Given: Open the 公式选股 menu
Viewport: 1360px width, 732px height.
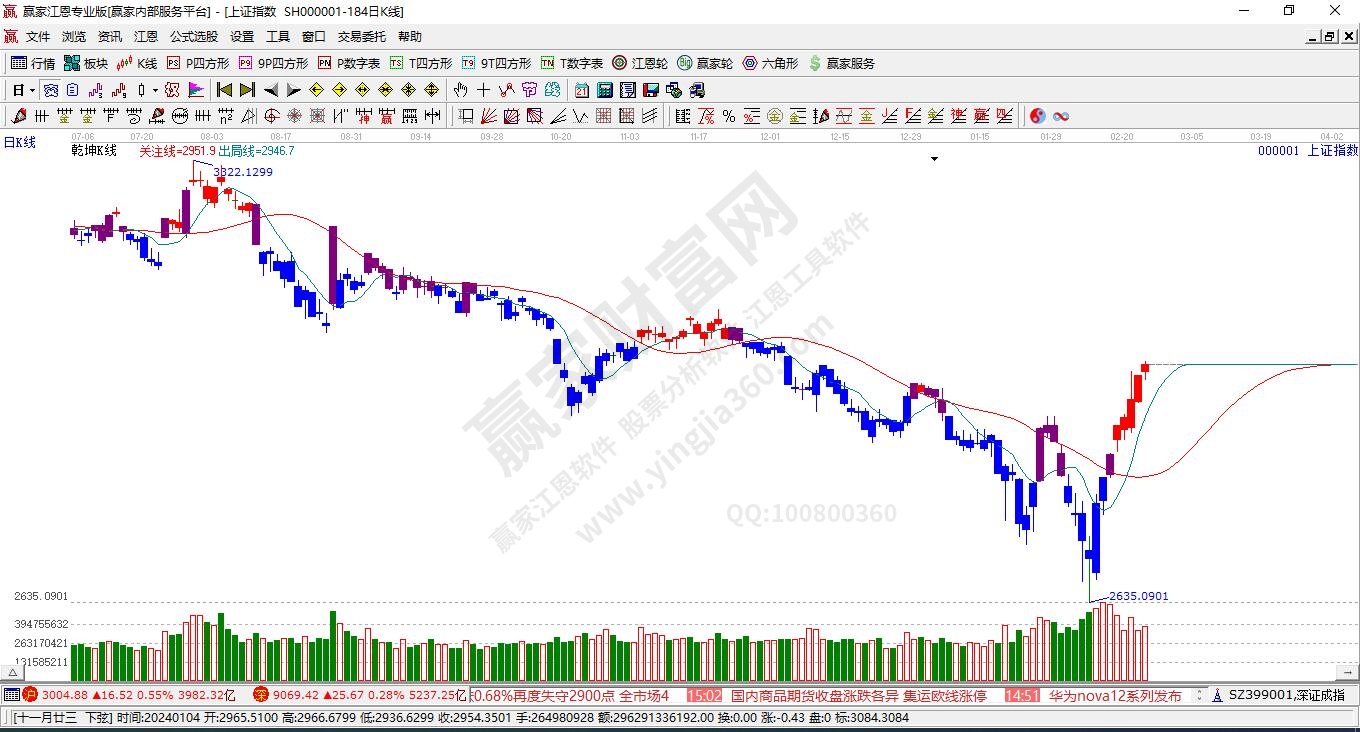Looking at the screenshot, I should pyautogui.click(x=193, y=36).
